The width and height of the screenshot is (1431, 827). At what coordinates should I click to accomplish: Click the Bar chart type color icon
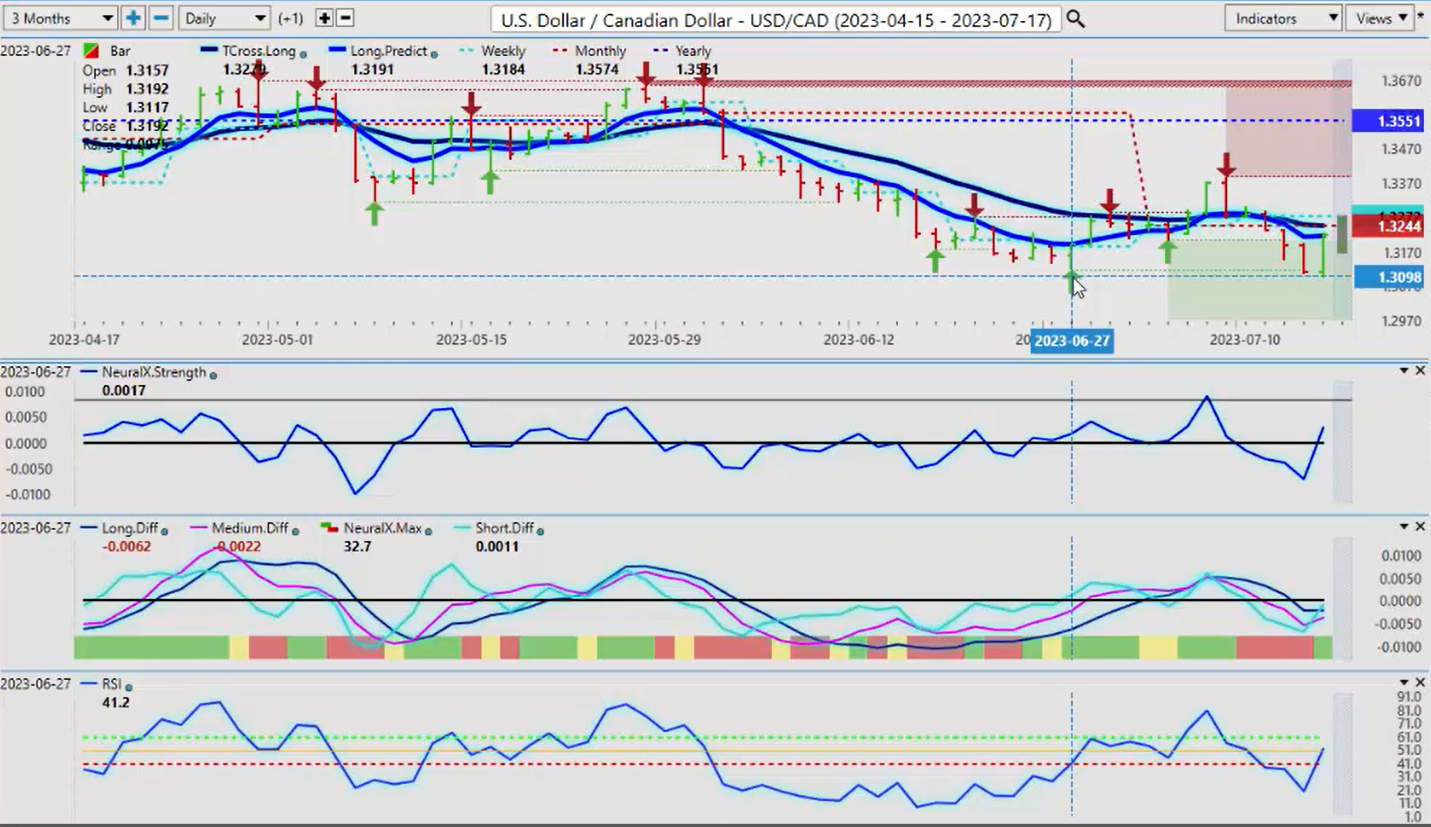[91, 51]
